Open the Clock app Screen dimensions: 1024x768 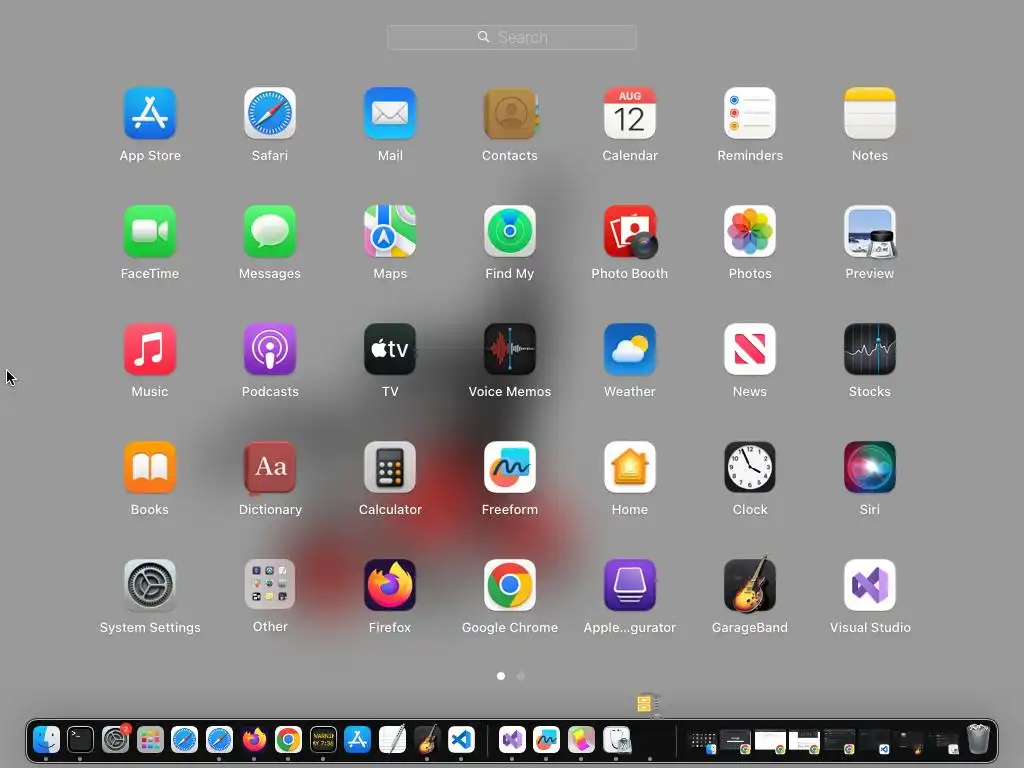pos(750,467)
